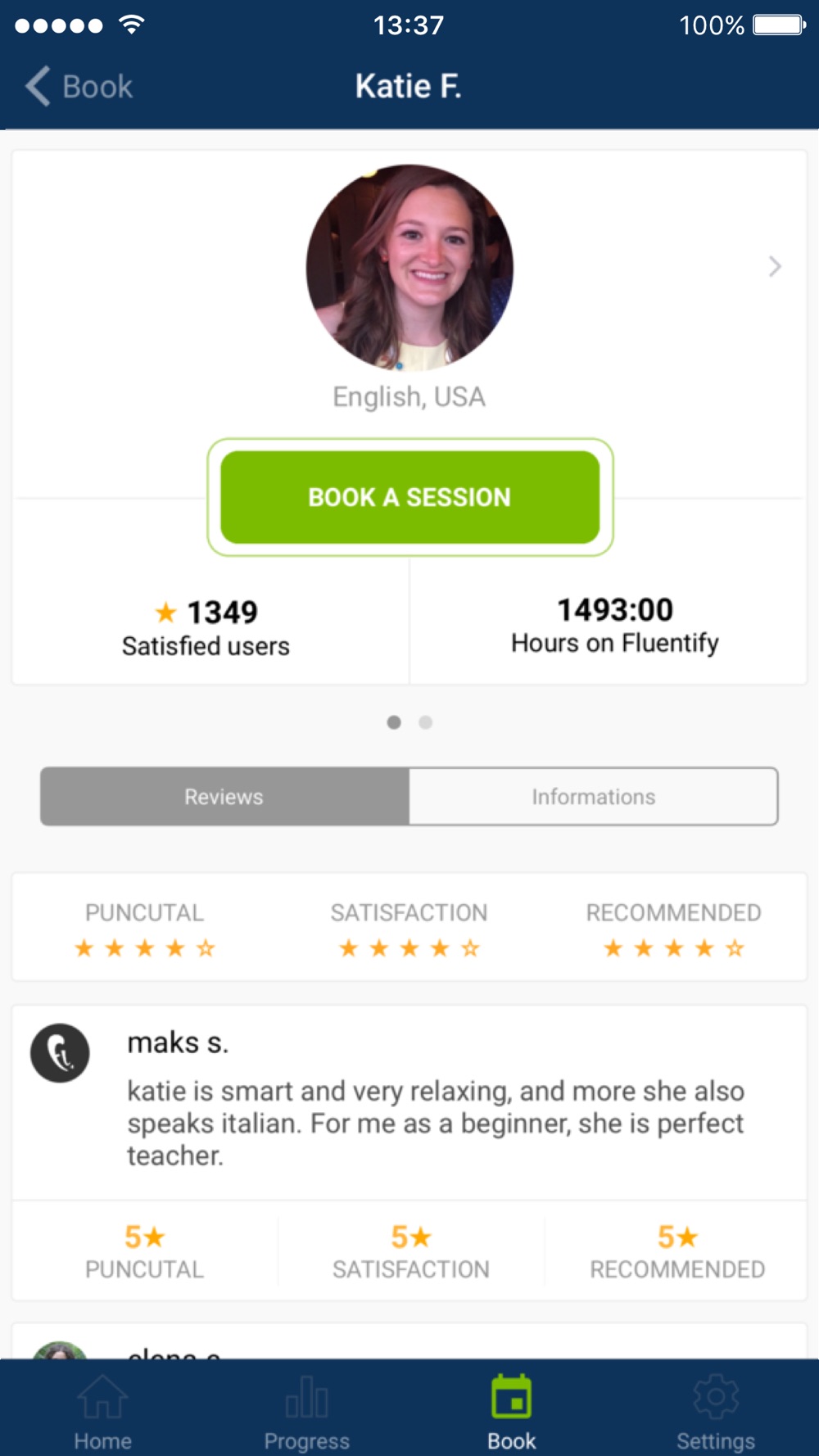The image size is (819, 1456).
Task: Select the Book calendar icon
Action: (x=512, y=1397)
